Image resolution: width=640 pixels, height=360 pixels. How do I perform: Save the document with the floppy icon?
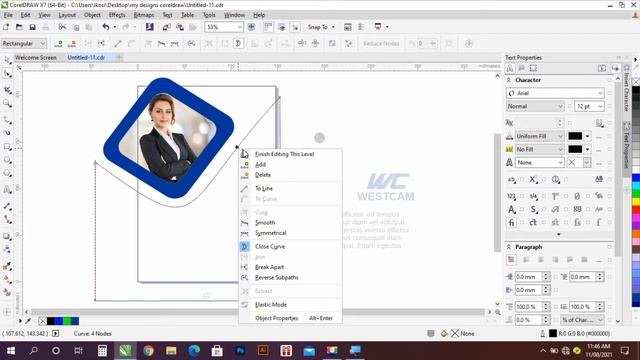point(32,27)
